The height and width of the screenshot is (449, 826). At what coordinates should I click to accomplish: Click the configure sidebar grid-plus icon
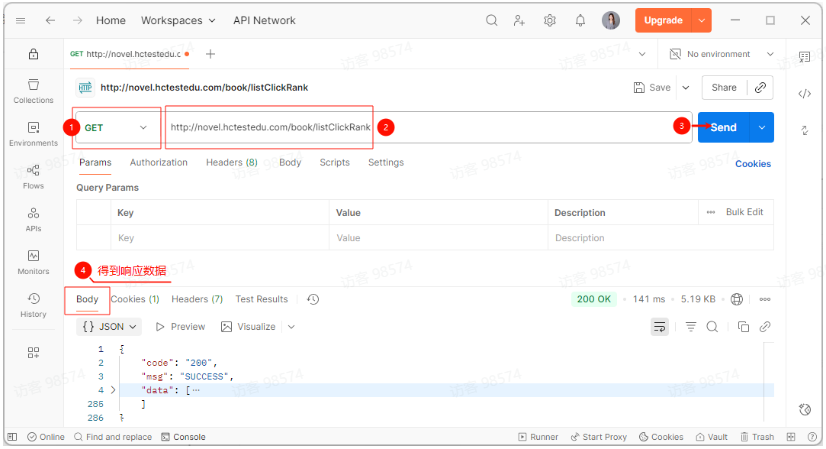(33, 353)
